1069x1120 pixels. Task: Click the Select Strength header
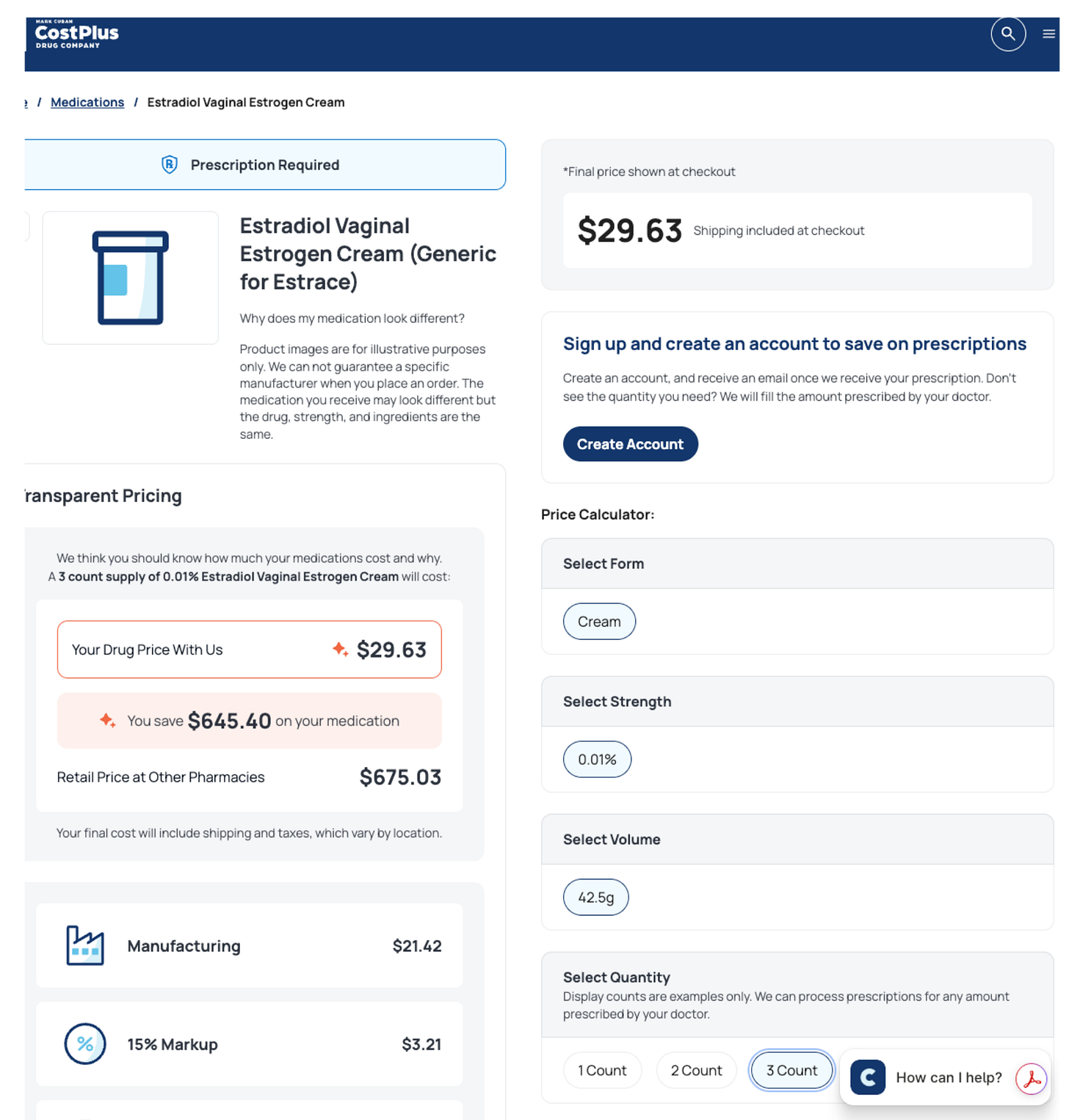pos(797,702)
